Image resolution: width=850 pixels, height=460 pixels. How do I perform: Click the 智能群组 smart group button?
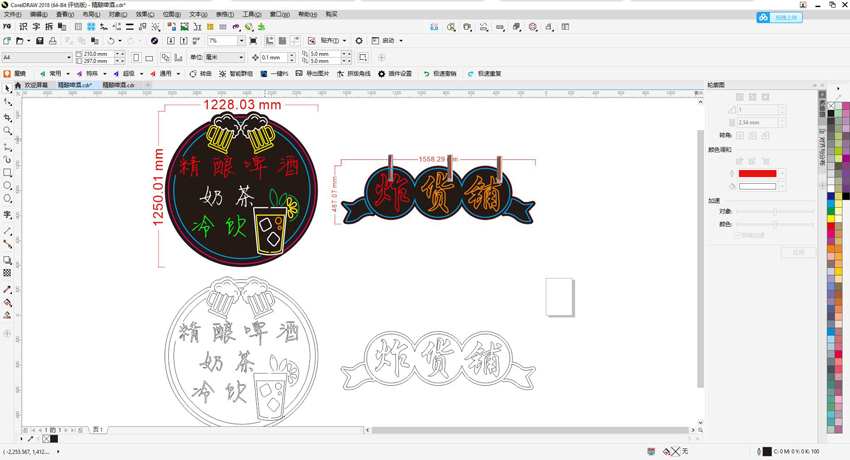(x=236, y=74)
